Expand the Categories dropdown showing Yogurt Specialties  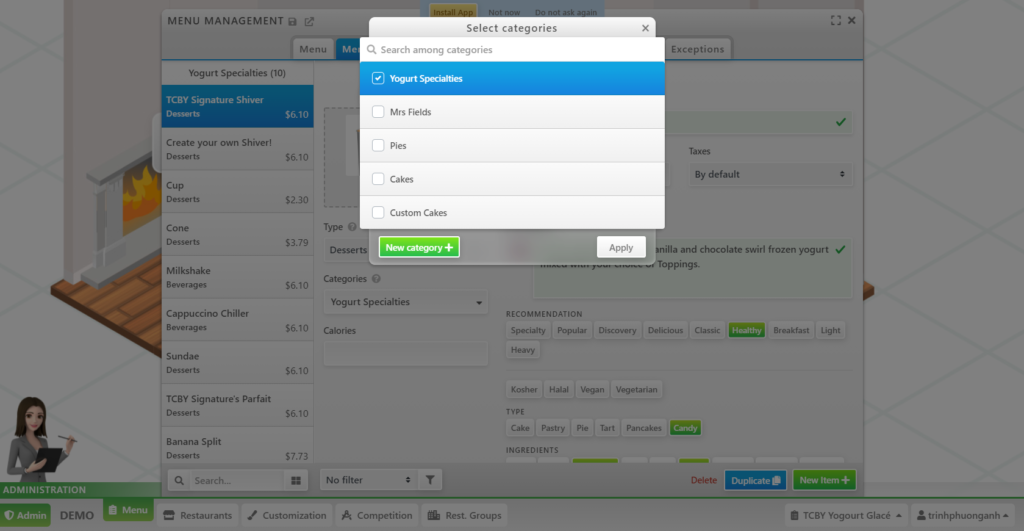(405, 302)
